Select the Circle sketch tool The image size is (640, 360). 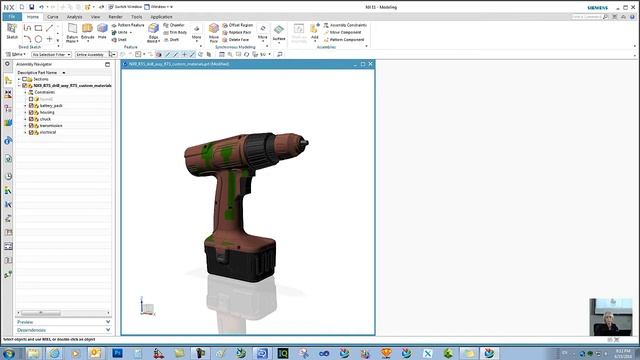coord(38,39)
